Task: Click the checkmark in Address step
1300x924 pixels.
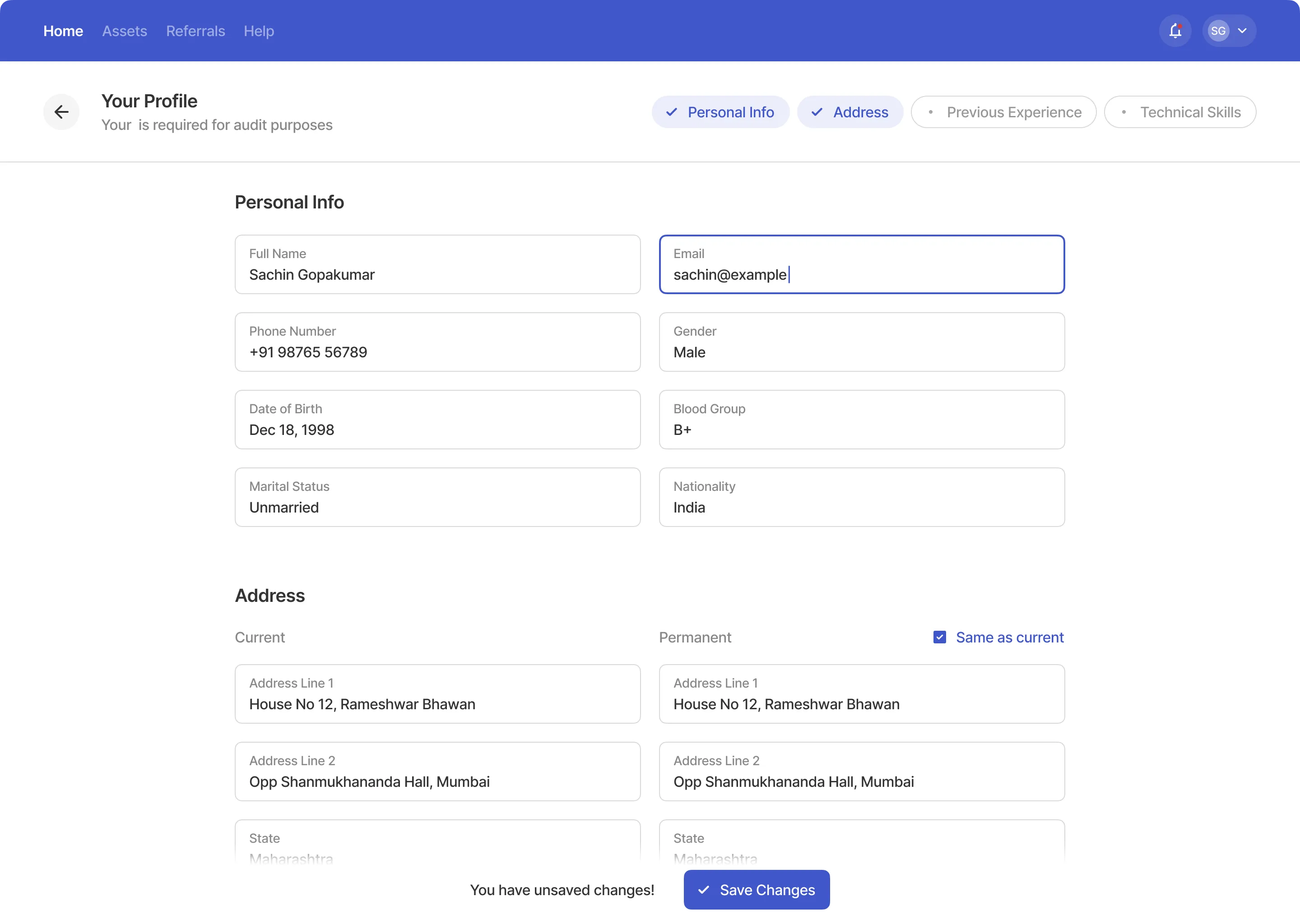Action: tap(817, 112)
